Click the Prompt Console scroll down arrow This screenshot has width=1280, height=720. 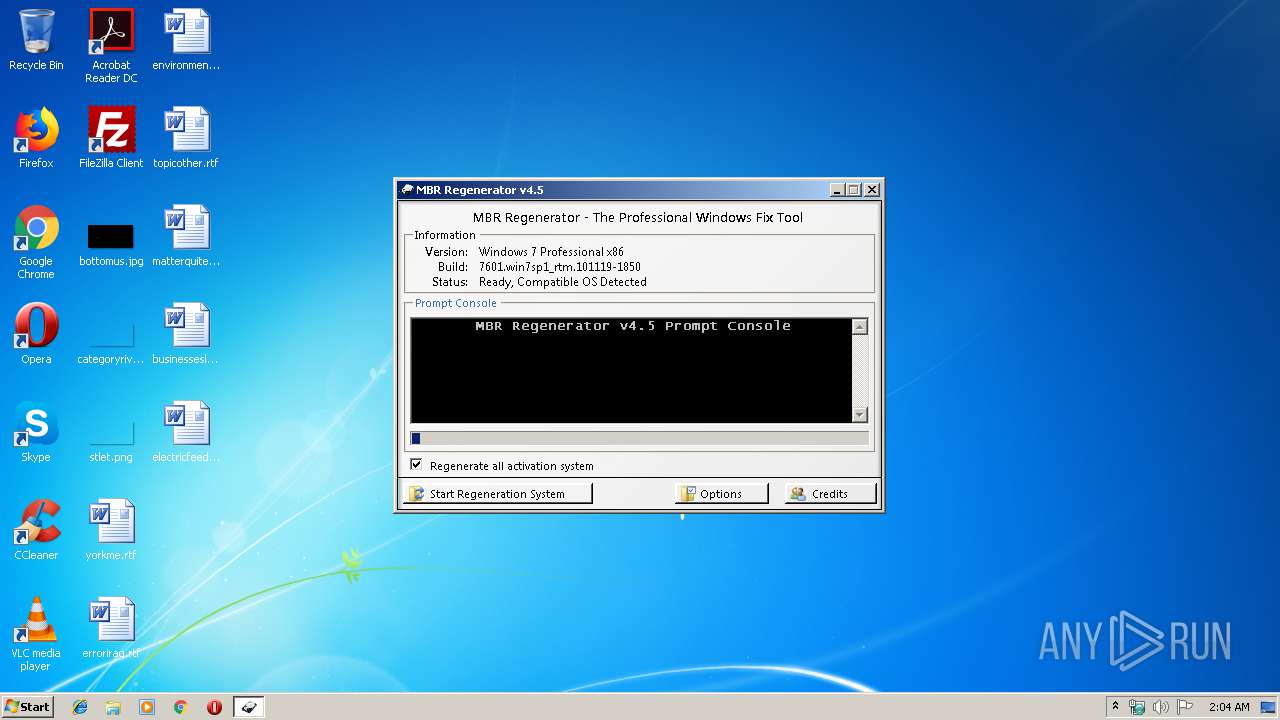860,414
